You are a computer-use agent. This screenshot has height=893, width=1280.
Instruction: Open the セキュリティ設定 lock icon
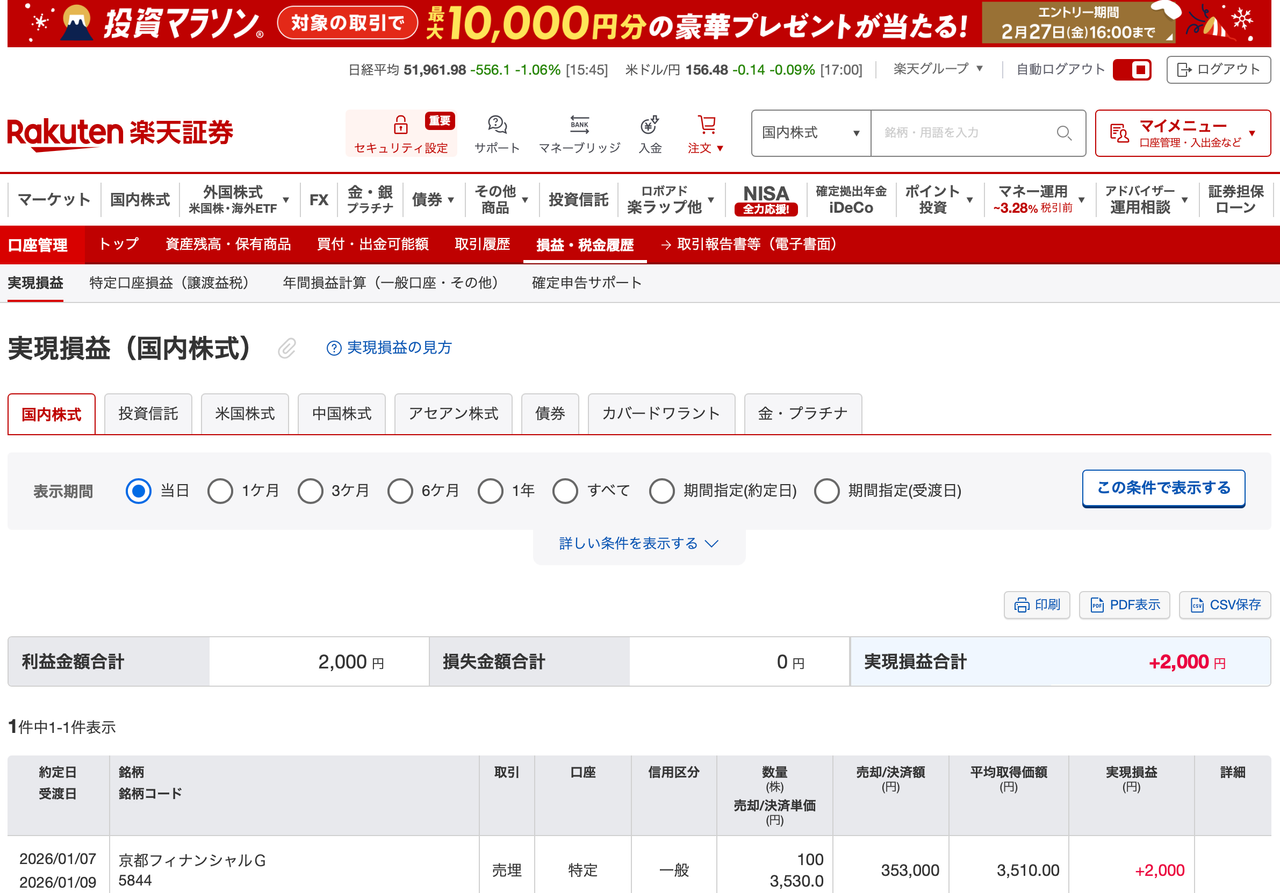pos(400,125)
